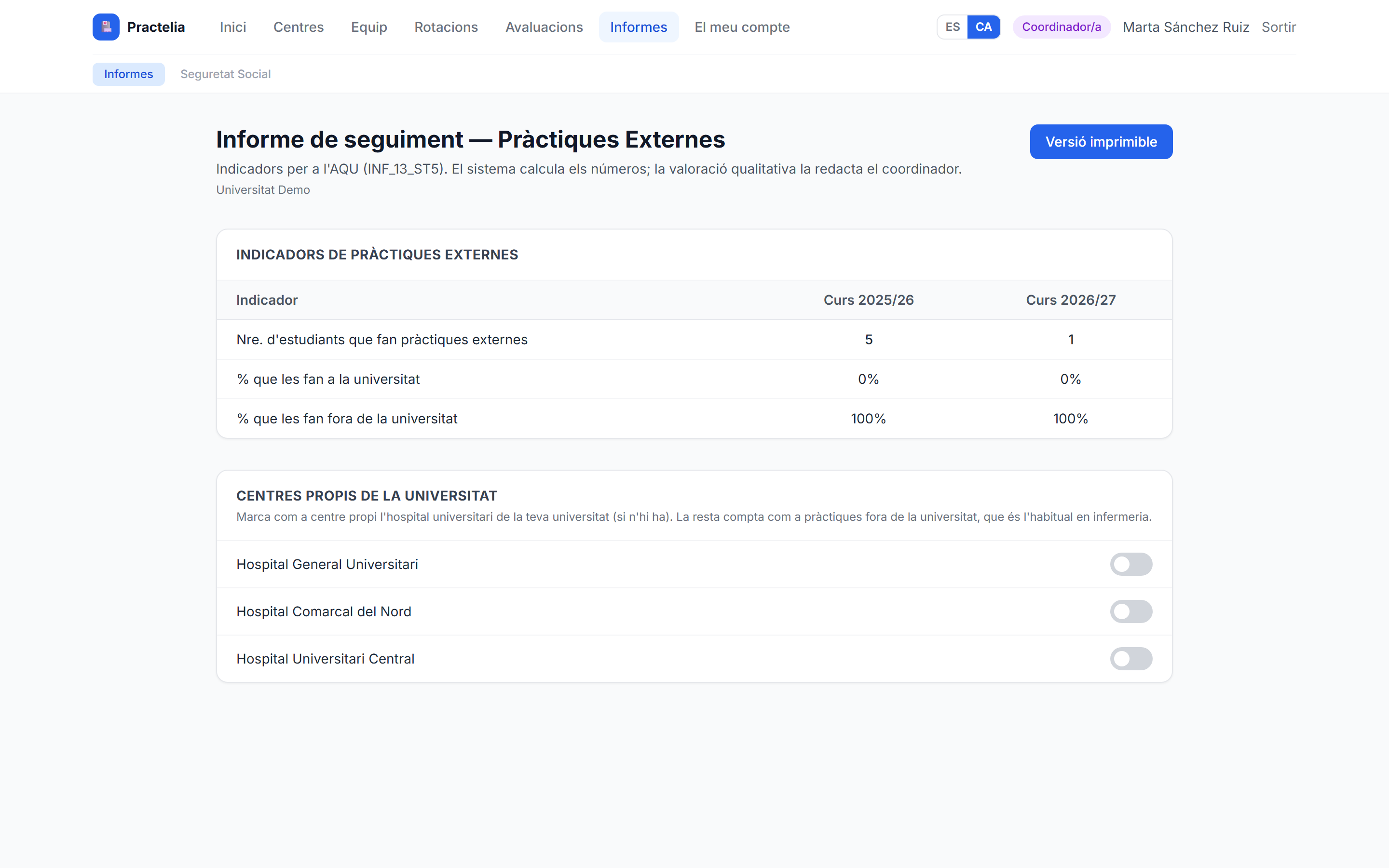
Task: Toggle Hospital Comarcal del Nord switch
Action: click(1130, 611)
